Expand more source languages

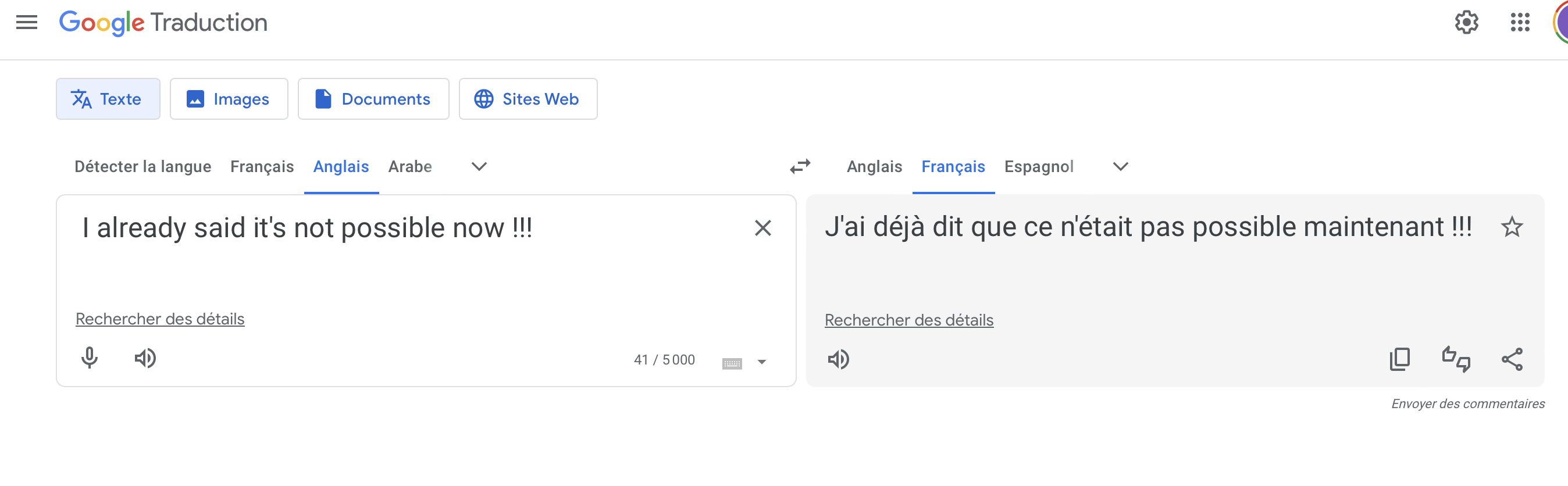[x=479, y=166]
